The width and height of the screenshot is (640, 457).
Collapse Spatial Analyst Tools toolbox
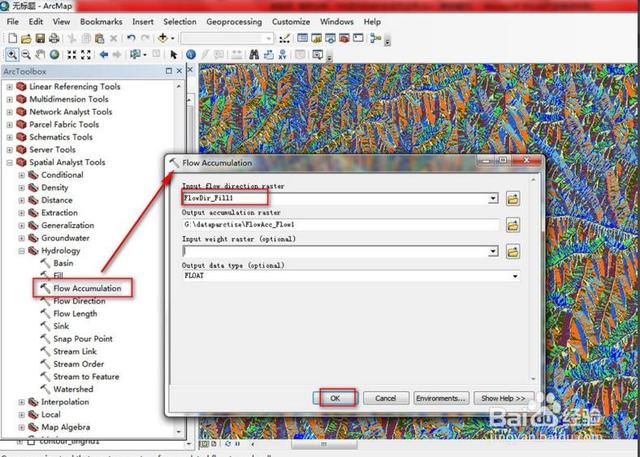click(x=10, y=163)
